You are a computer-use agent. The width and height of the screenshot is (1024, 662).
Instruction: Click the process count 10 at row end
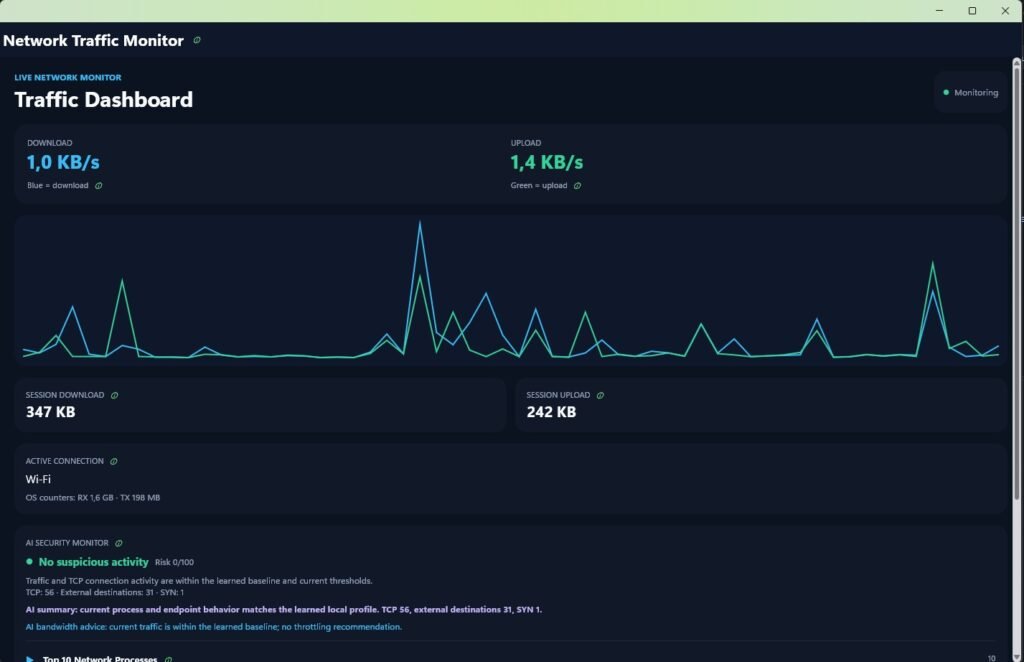point(991,658)
